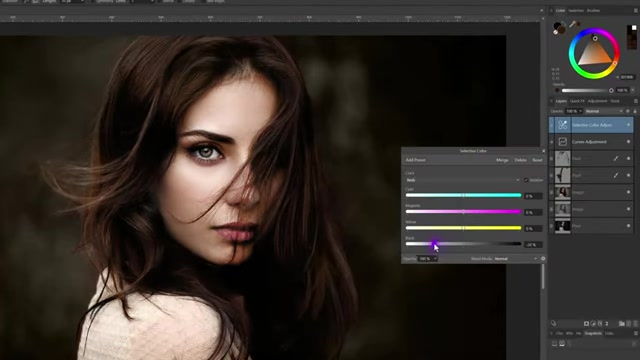Click Delete in Selective Color dialog

pyautogui.click(x=520, y=160)
